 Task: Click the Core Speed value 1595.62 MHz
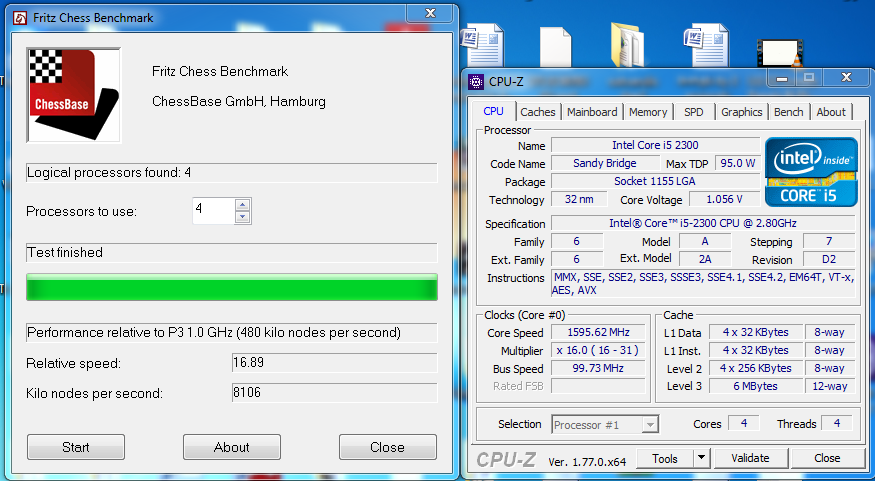[598, 333]
